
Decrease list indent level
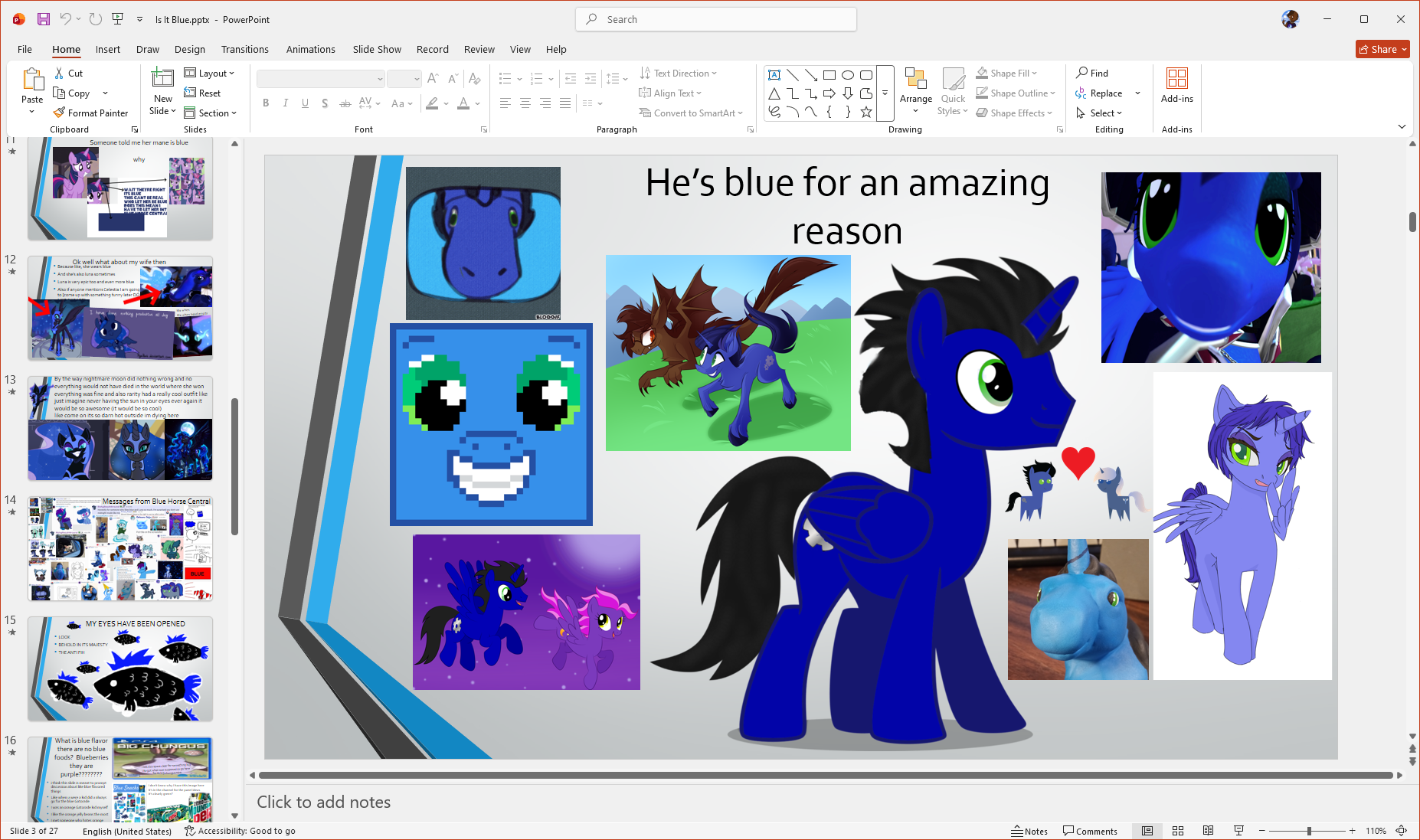coord(571,79)
